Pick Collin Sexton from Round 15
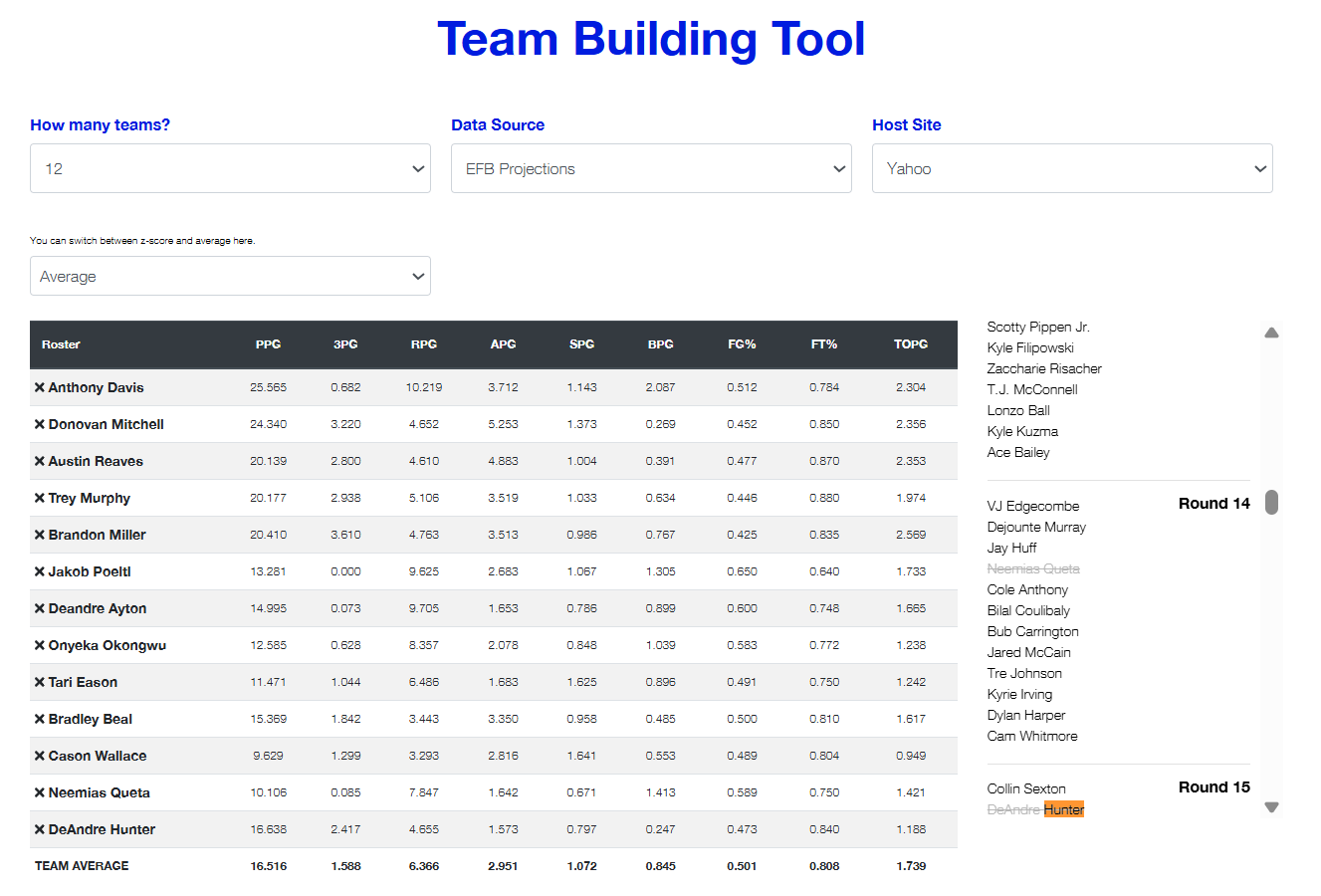Viewport: 1321px width, 896px height. pyautogui.click(x=1026, y=788)
